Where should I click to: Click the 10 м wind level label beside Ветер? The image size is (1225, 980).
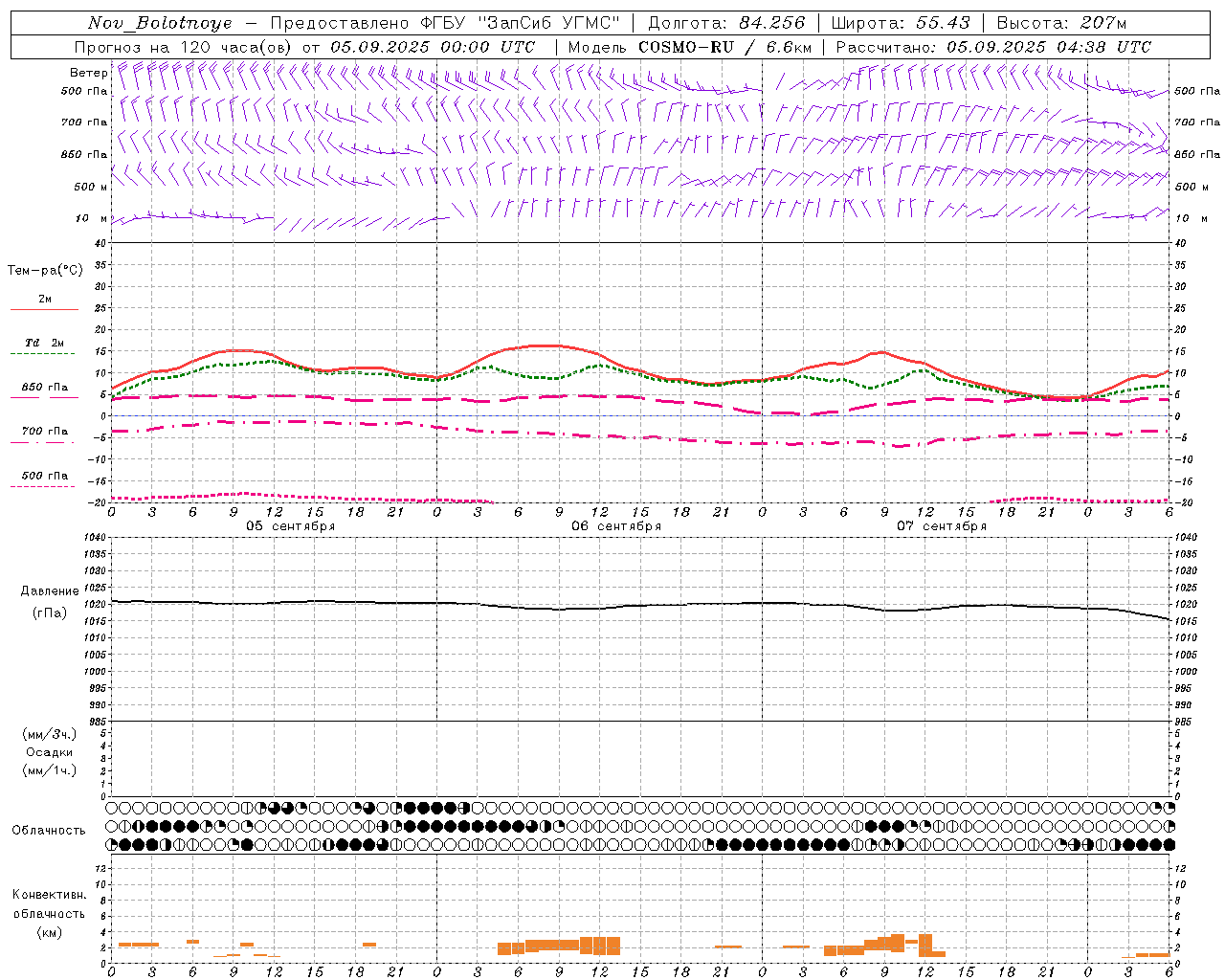(92, 219)
